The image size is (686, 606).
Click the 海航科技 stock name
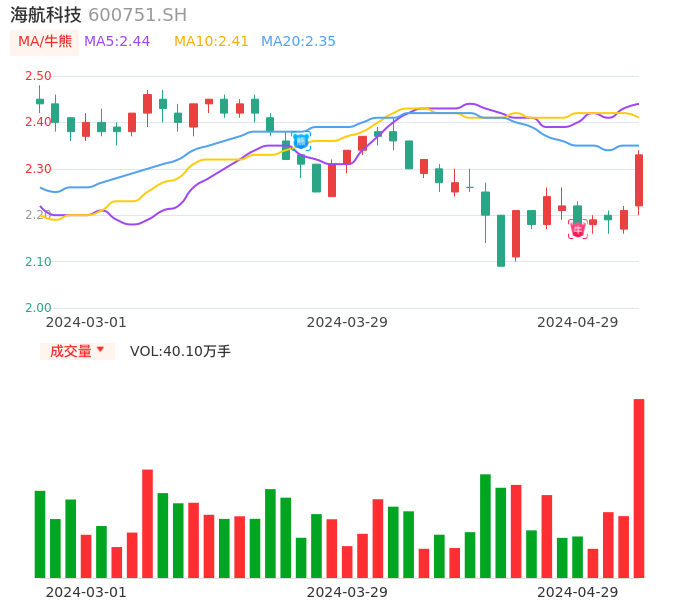click(46, 15)
